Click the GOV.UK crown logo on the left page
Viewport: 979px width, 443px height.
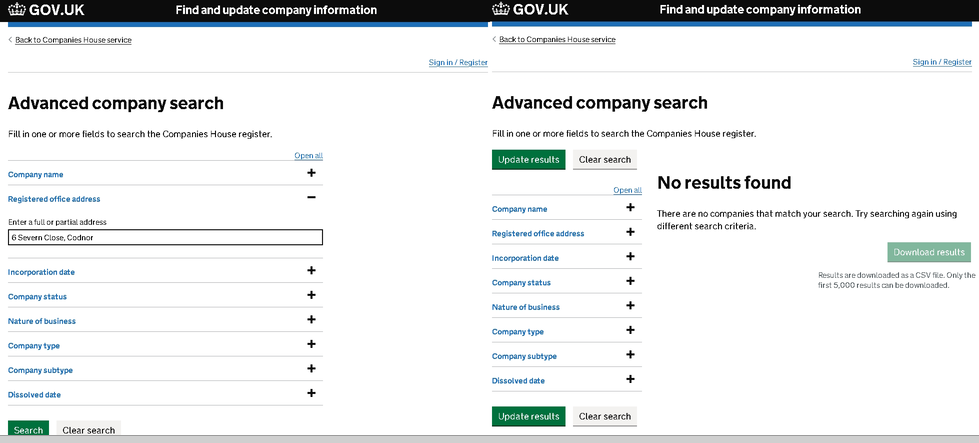[x=18, y=10]
